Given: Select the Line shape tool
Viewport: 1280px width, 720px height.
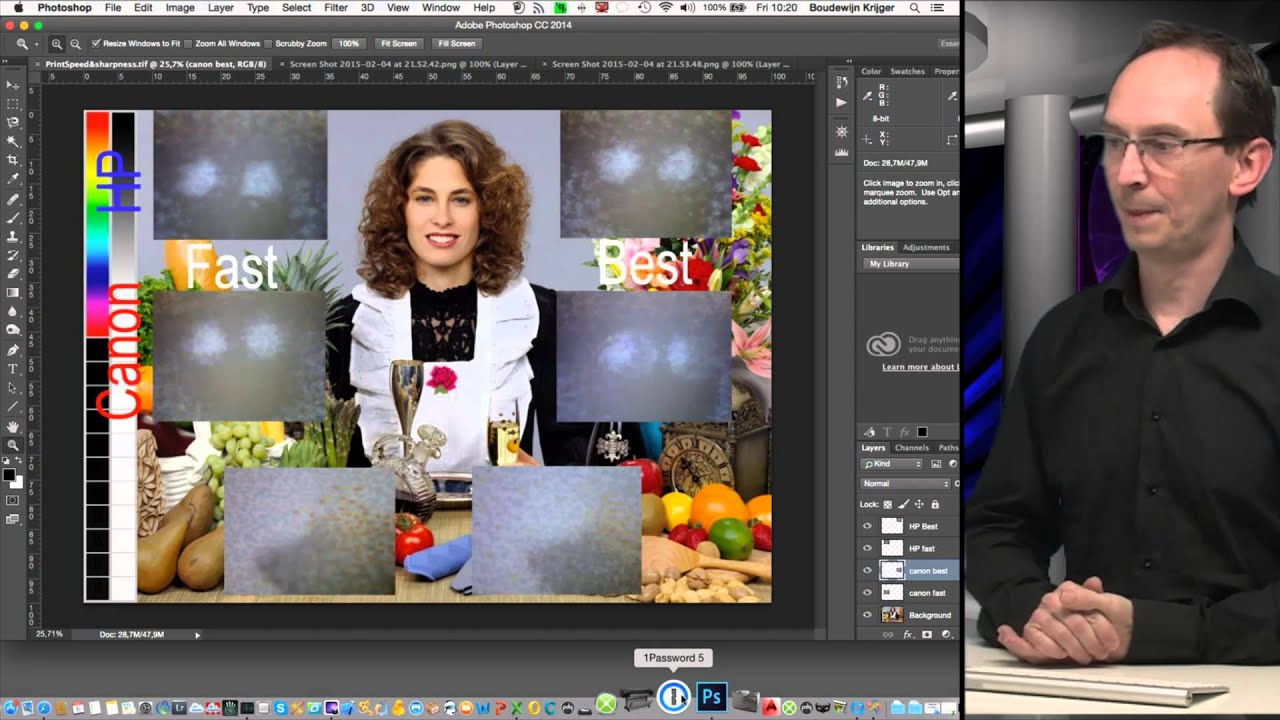Looking at the screenshot, I should [x=13, y=407].
